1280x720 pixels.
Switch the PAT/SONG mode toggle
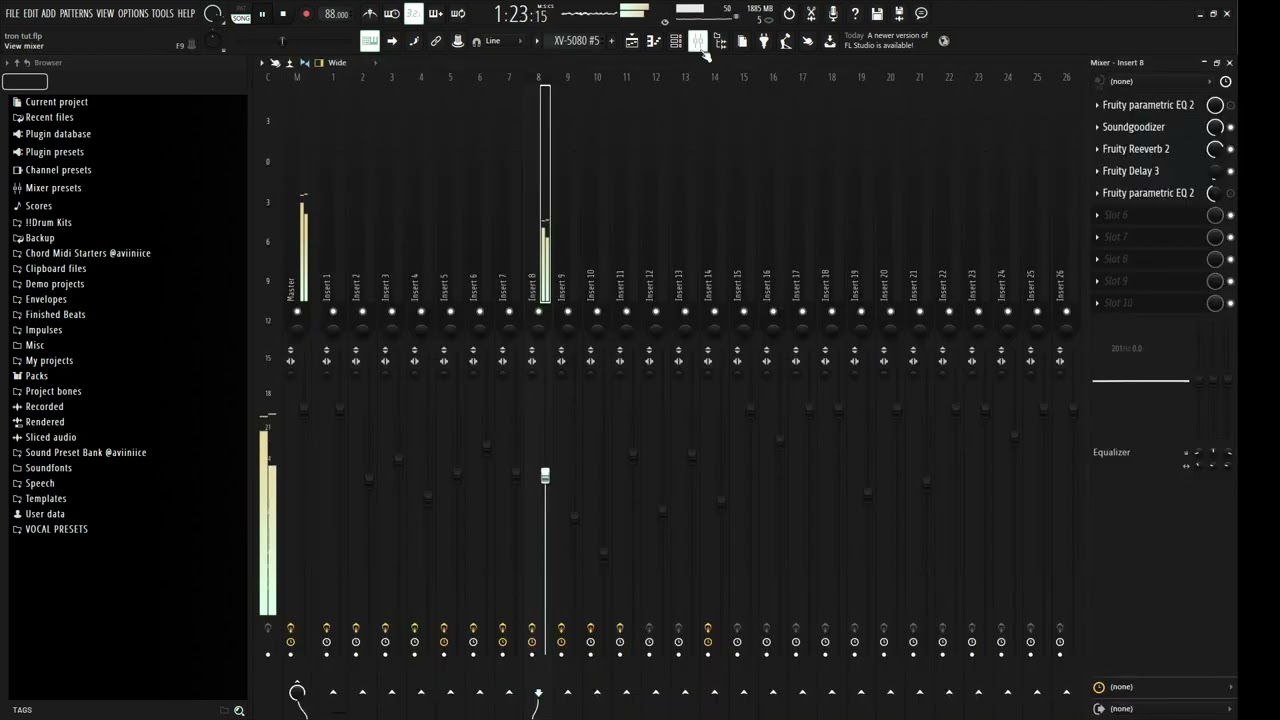click(241, 14)
